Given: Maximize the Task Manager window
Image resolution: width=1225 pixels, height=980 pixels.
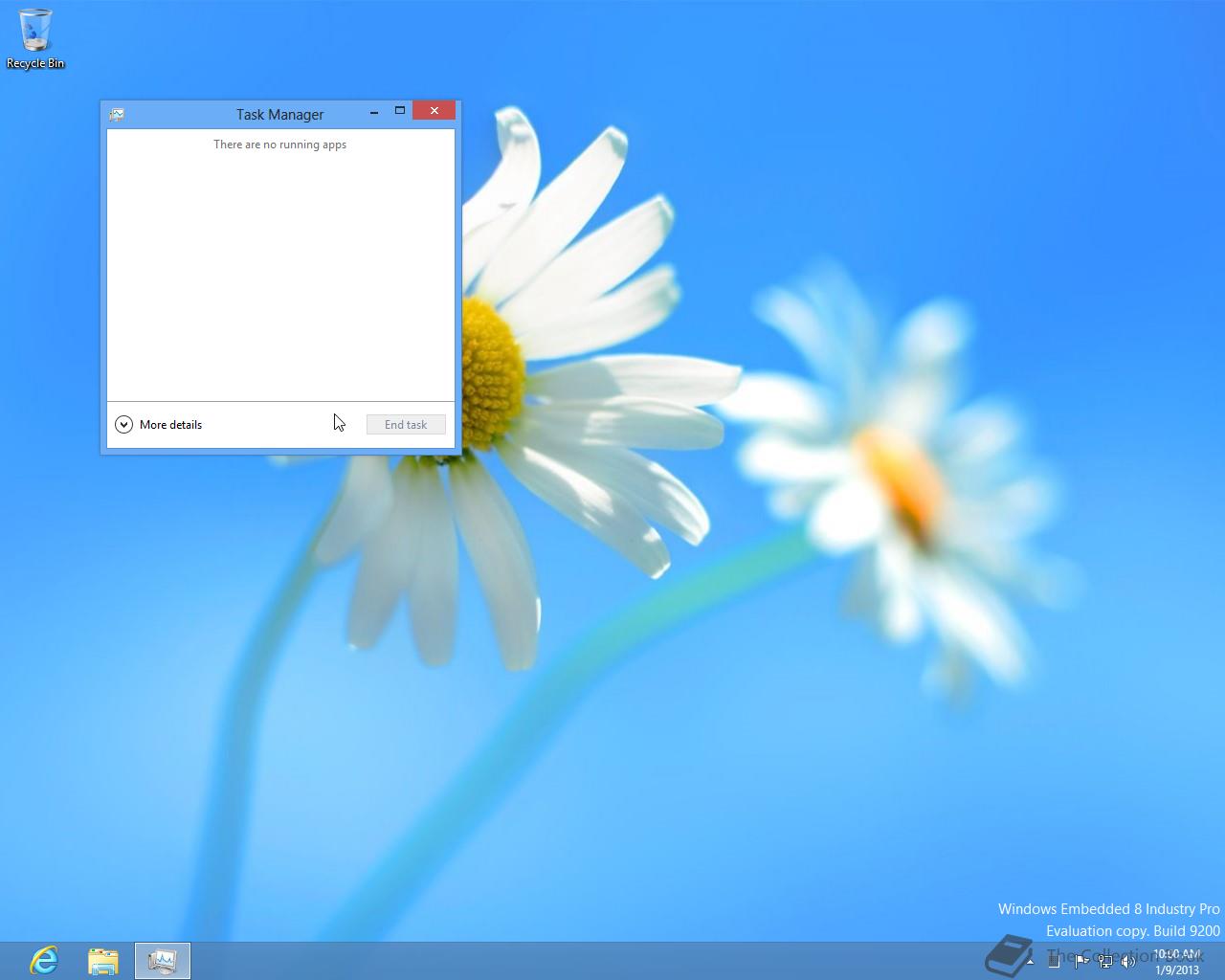Looking at the screenshot, I should pos(400,111).
